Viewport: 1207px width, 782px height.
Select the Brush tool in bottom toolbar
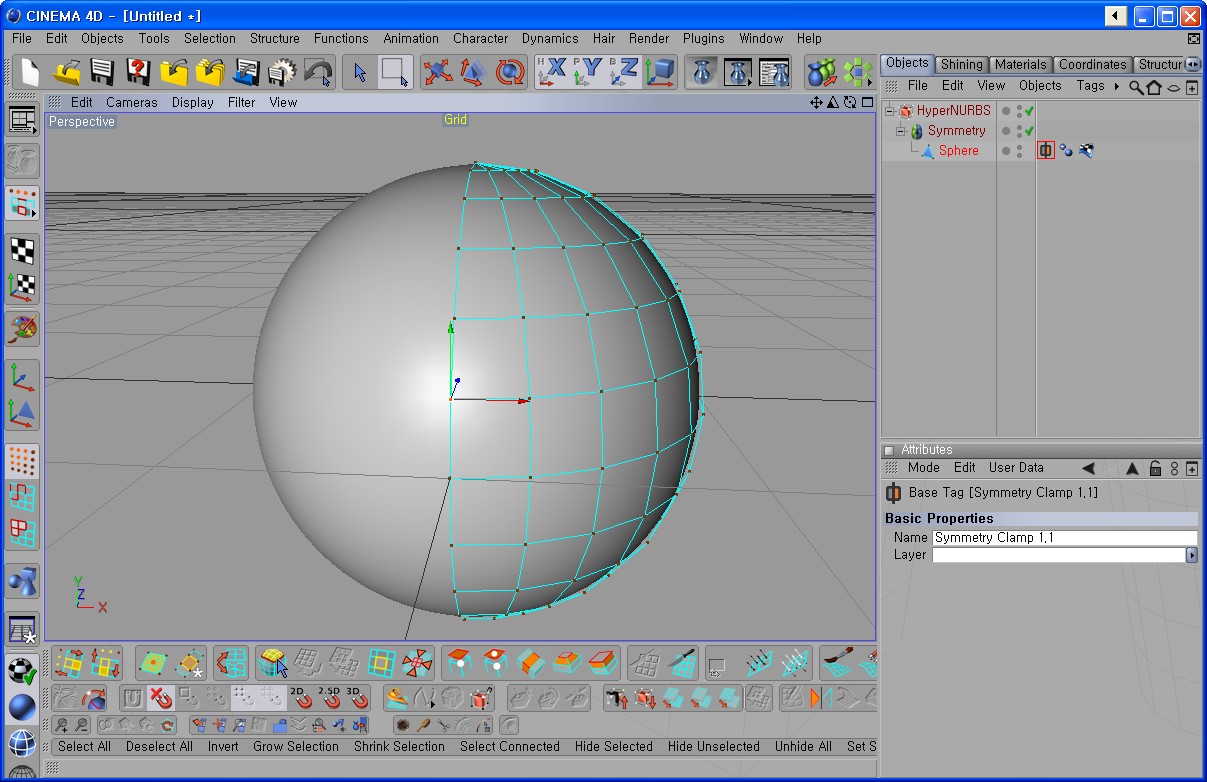(x=839, y=662)
